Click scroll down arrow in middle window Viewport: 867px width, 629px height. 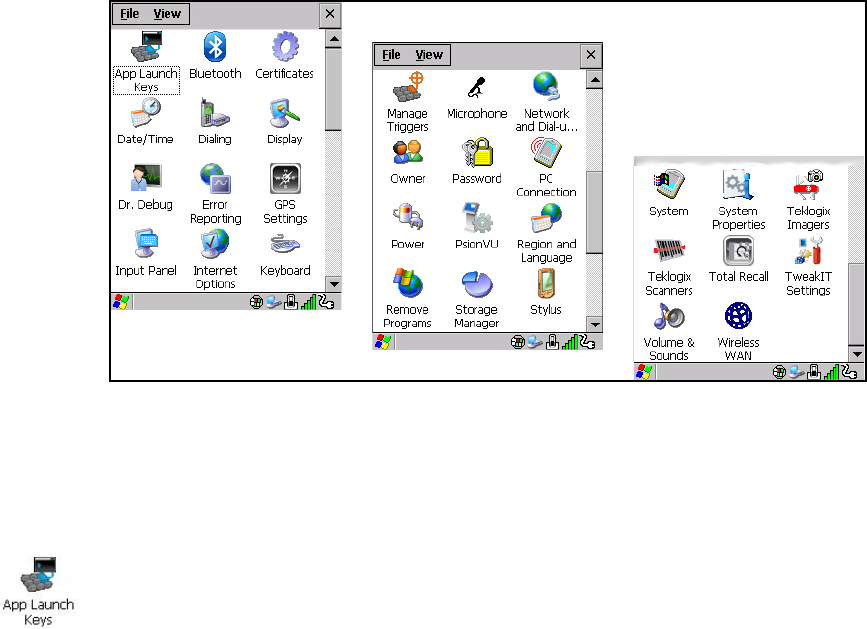[594, 324]
